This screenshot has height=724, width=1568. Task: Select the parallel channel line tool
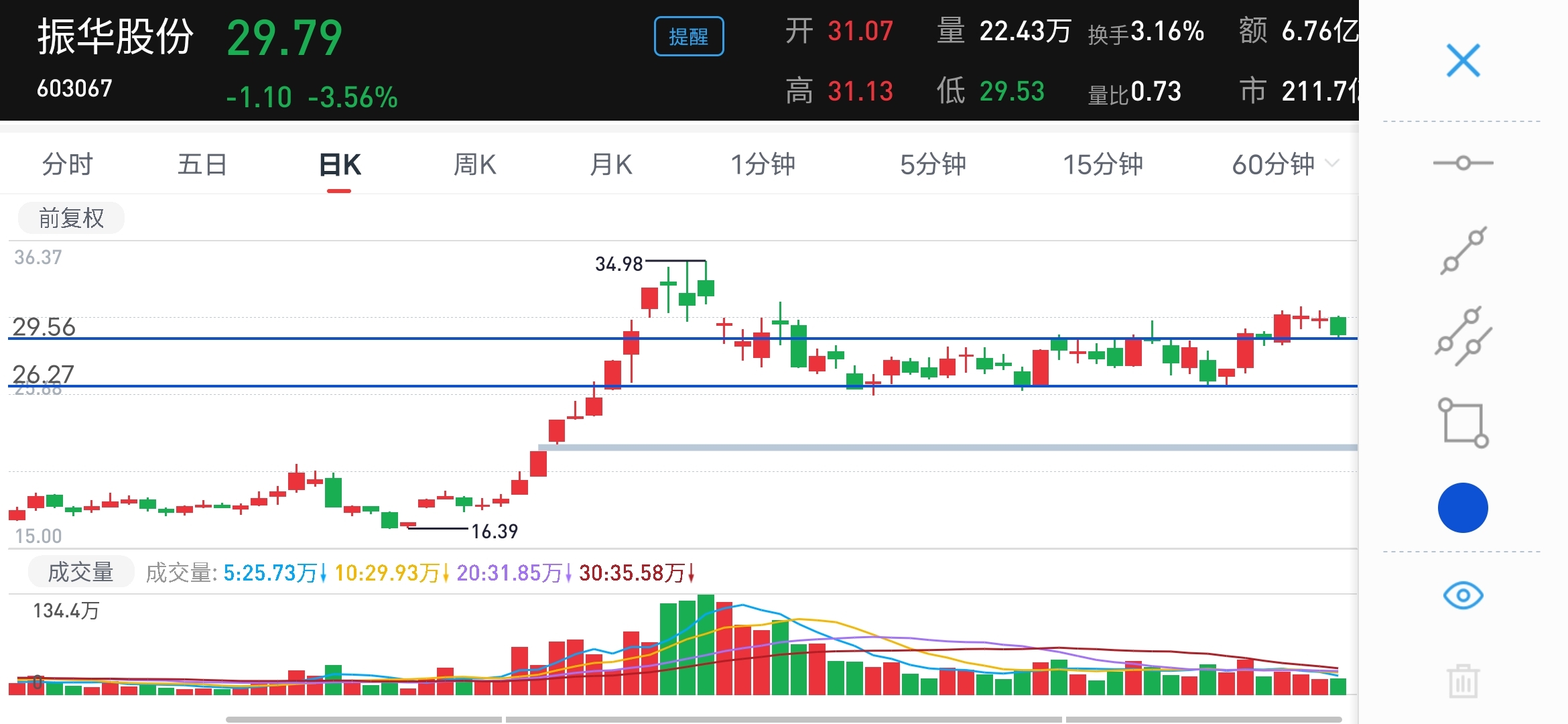(1463, 337)
